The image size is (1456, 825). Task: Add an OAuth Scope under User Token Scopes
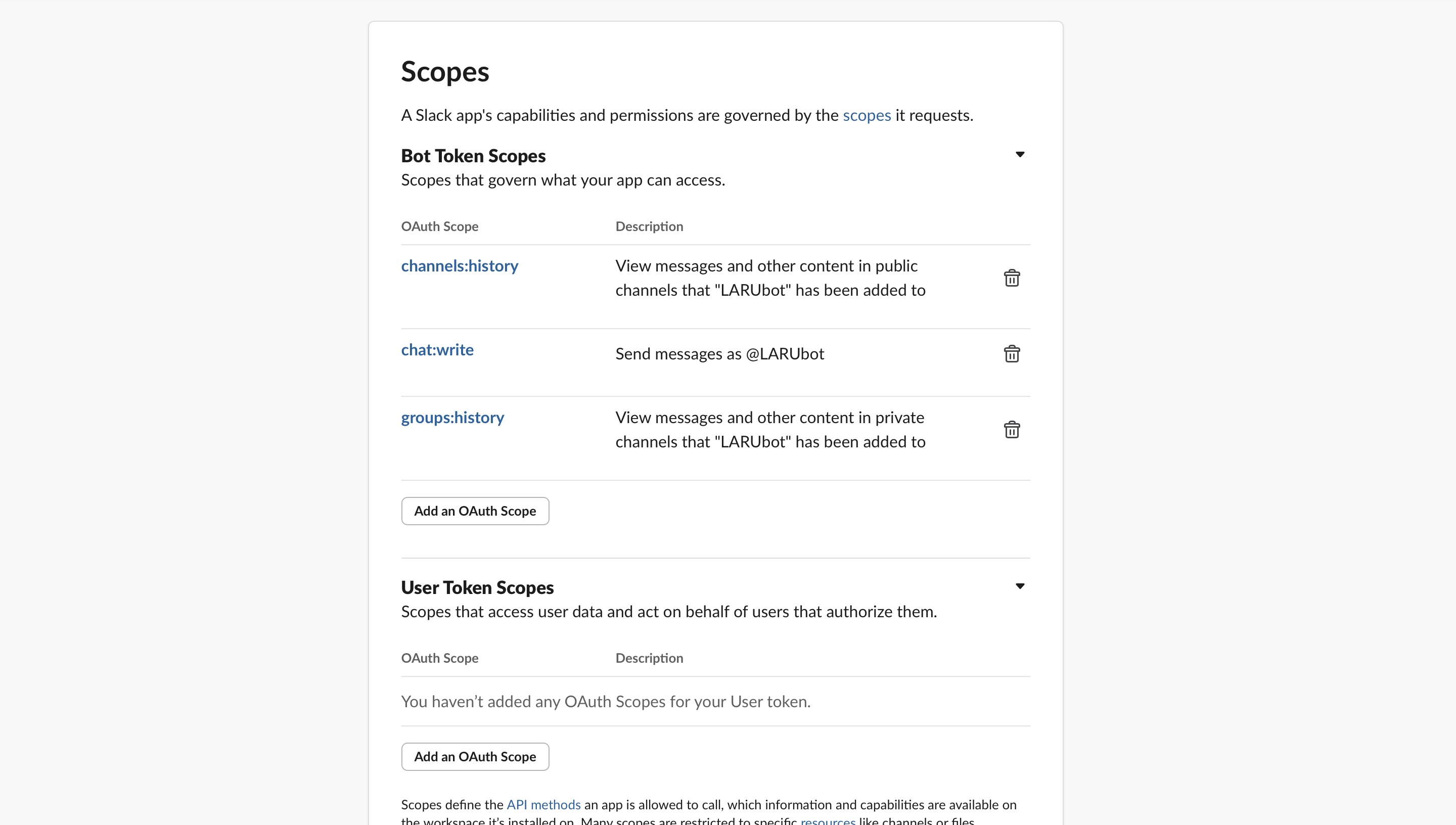click(x=475, y=757)
